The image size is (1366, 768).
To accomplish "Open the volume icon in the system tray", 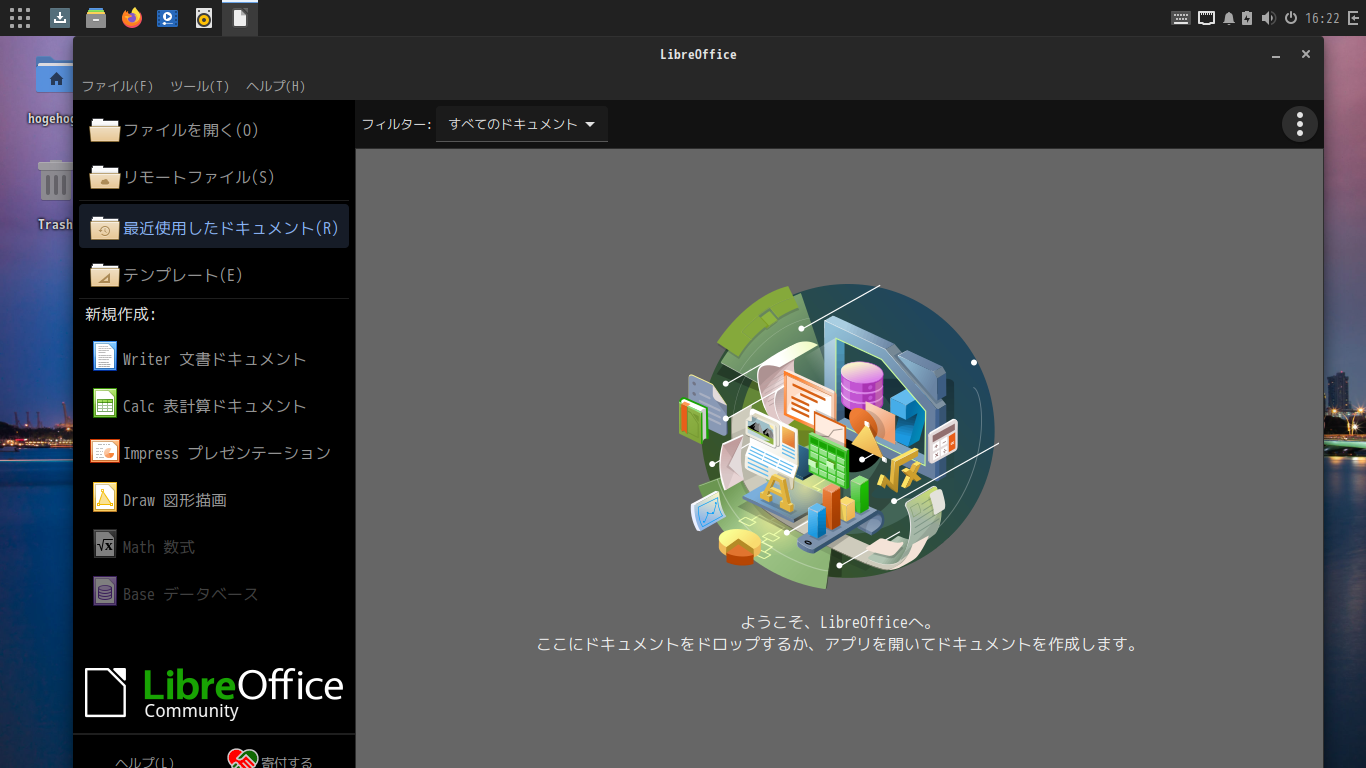I will coord(1268,17).
